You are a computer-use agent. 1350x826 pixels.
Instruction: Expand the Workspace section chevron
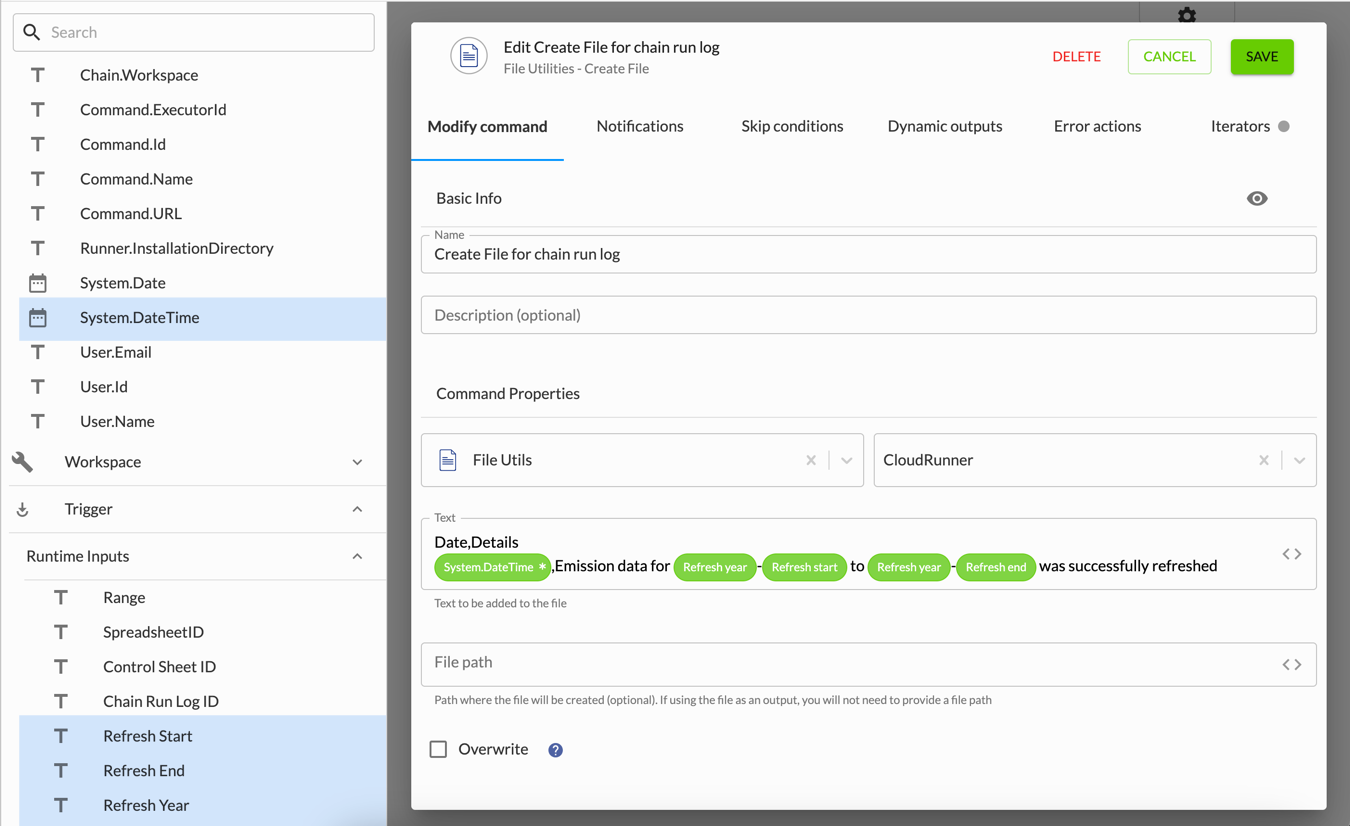[x=357, y=462]
